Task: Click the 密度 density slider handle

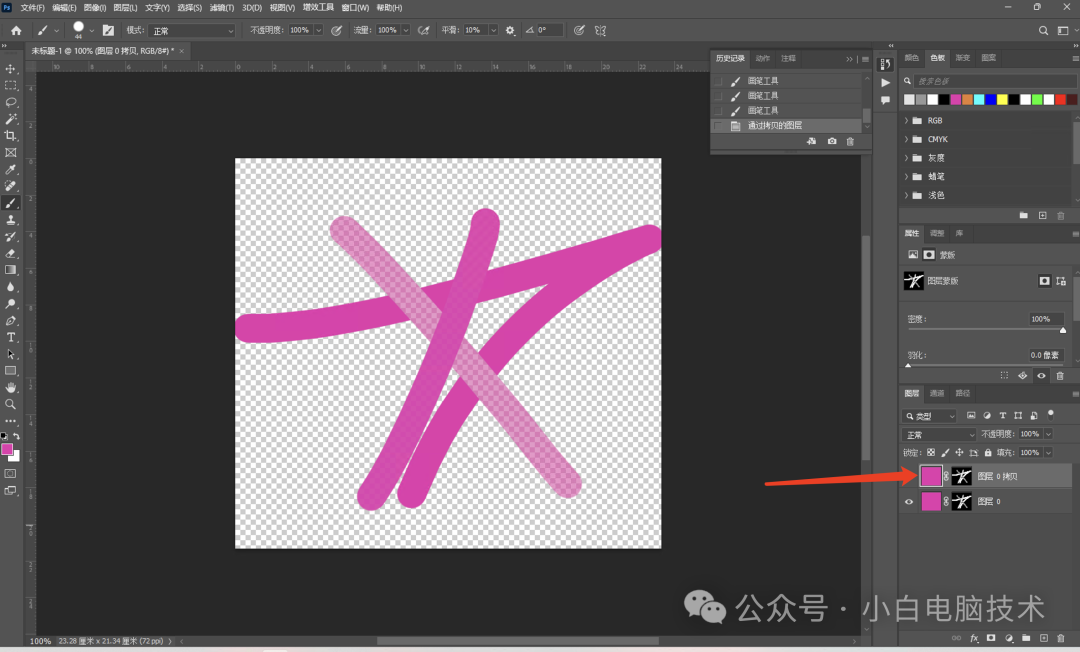Action: [x=1063, y=330]
